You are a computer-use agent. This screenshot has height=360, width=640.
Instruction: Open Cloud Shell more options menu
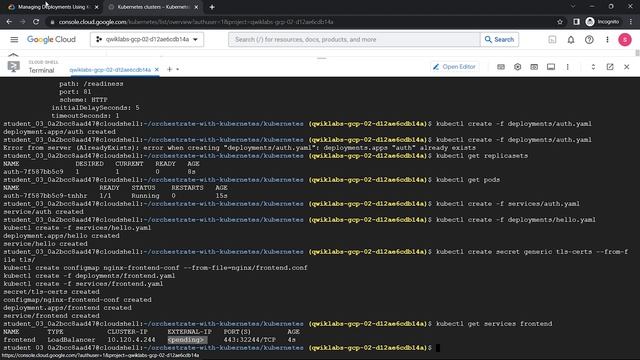tap(567, 67)
